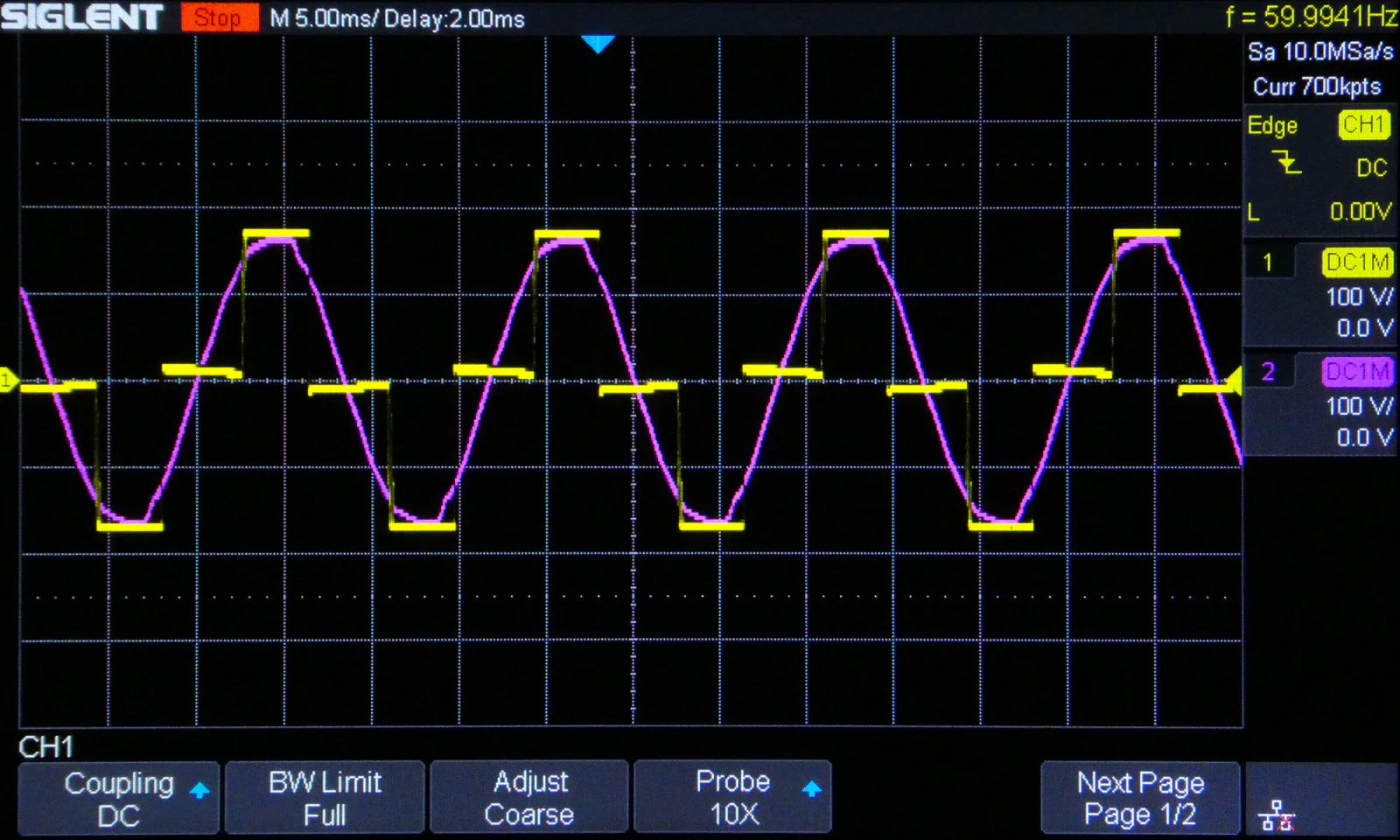Image resolution: width=1400 pixels, height=840 pixels.
Task: Click the channel 2 DC1M coupling badge
Action: pos(1357,372)
